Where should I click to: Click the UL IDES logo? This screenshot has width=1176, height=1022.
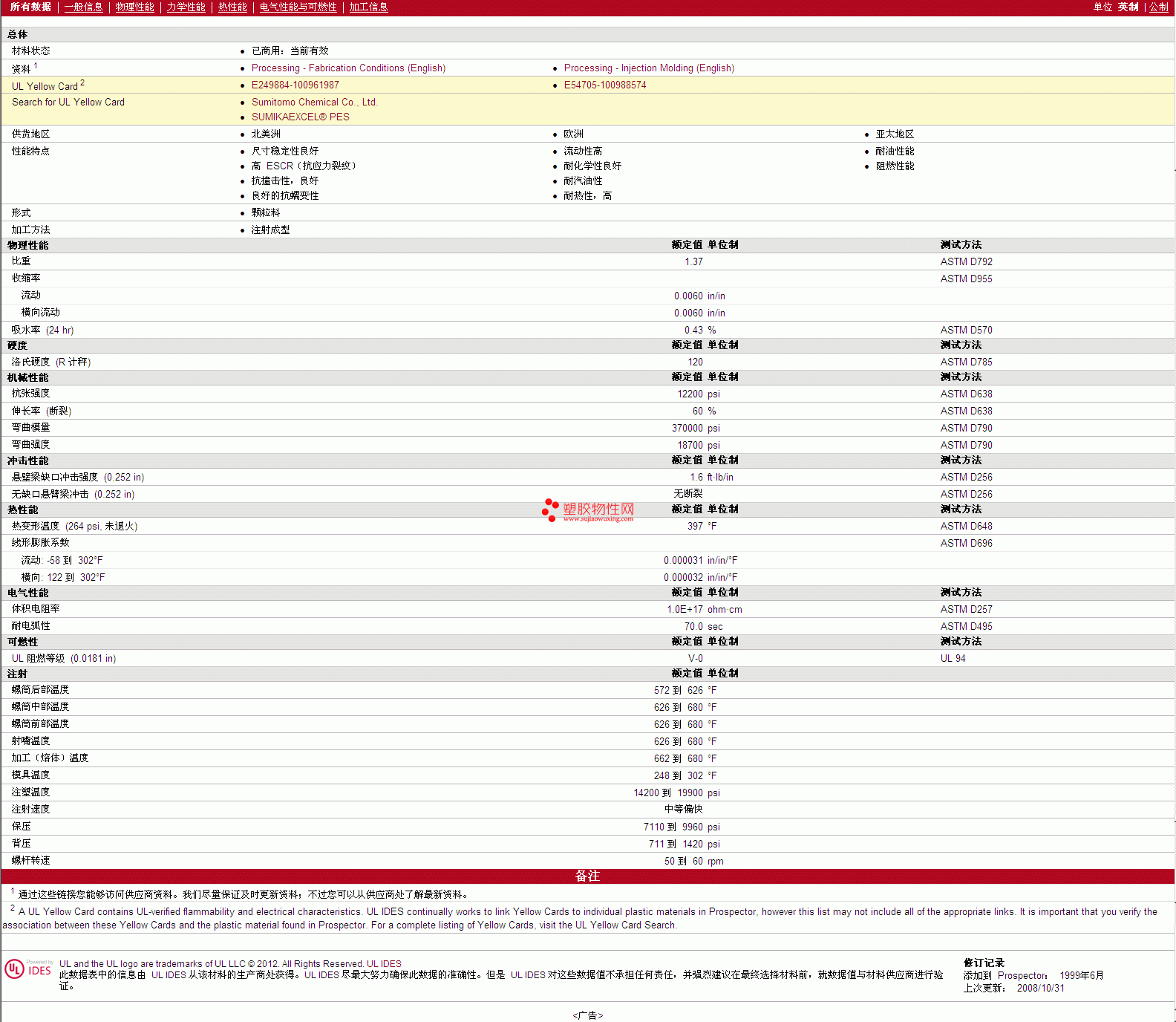[29, 969]
